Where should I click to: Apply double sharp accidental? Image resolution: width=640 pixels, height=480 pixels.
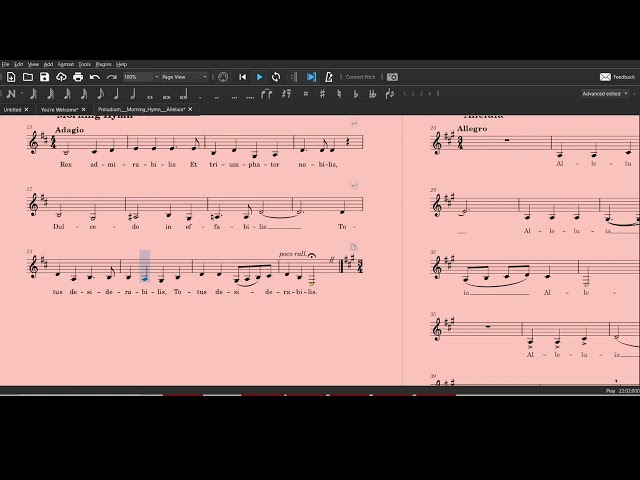pyautogui.click(x=306, y=94)
